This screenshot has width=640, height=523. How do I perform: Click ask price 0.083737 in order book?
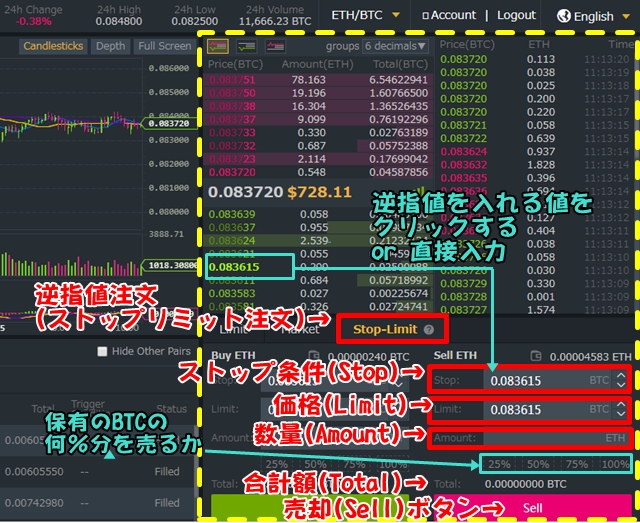(x=232, y=120)
